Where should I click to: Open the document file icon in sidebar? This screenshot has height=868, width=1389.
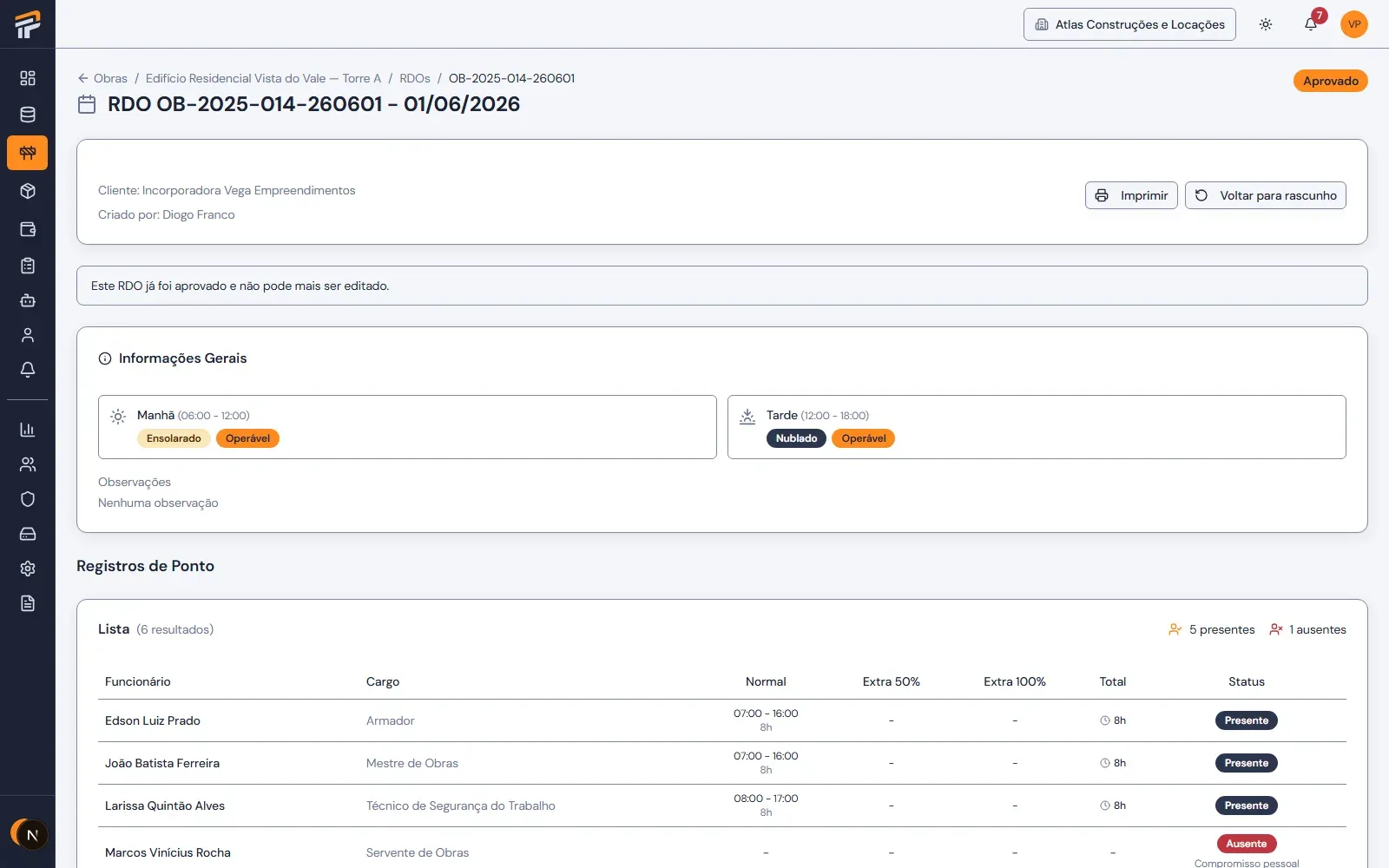click(28, 603)
